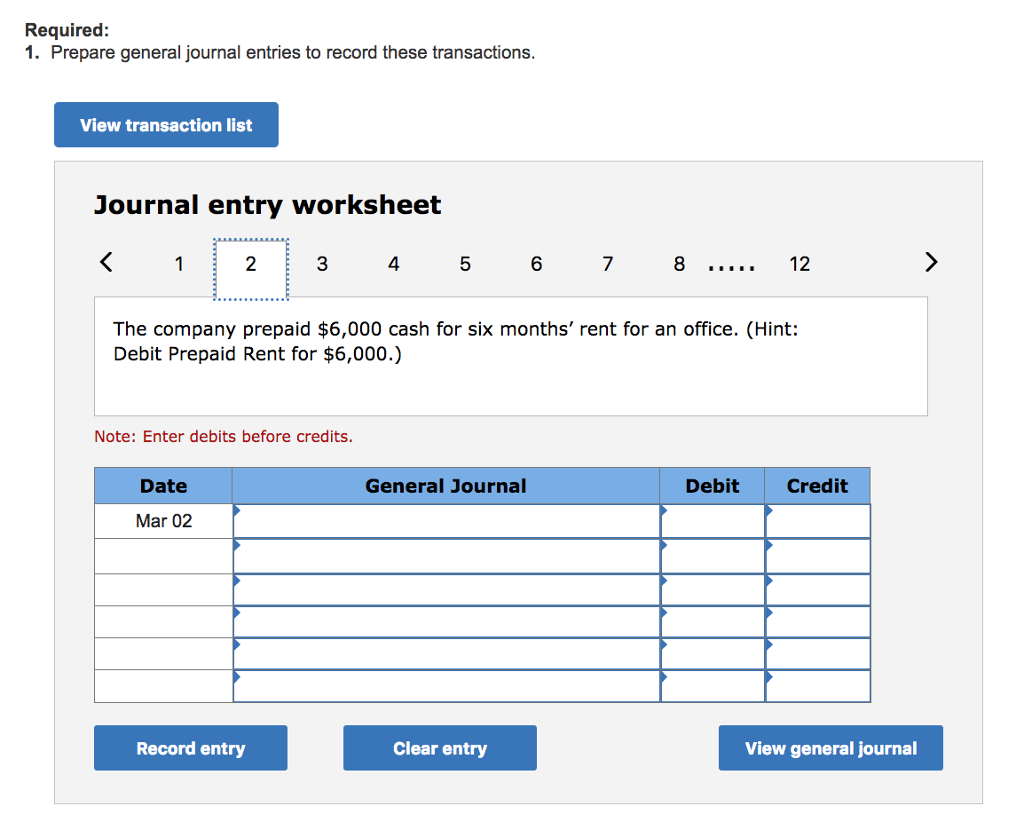Screen dimensions: 1024x838
Task: Select Credit field in sixth journal row
Action: [818, 686]
